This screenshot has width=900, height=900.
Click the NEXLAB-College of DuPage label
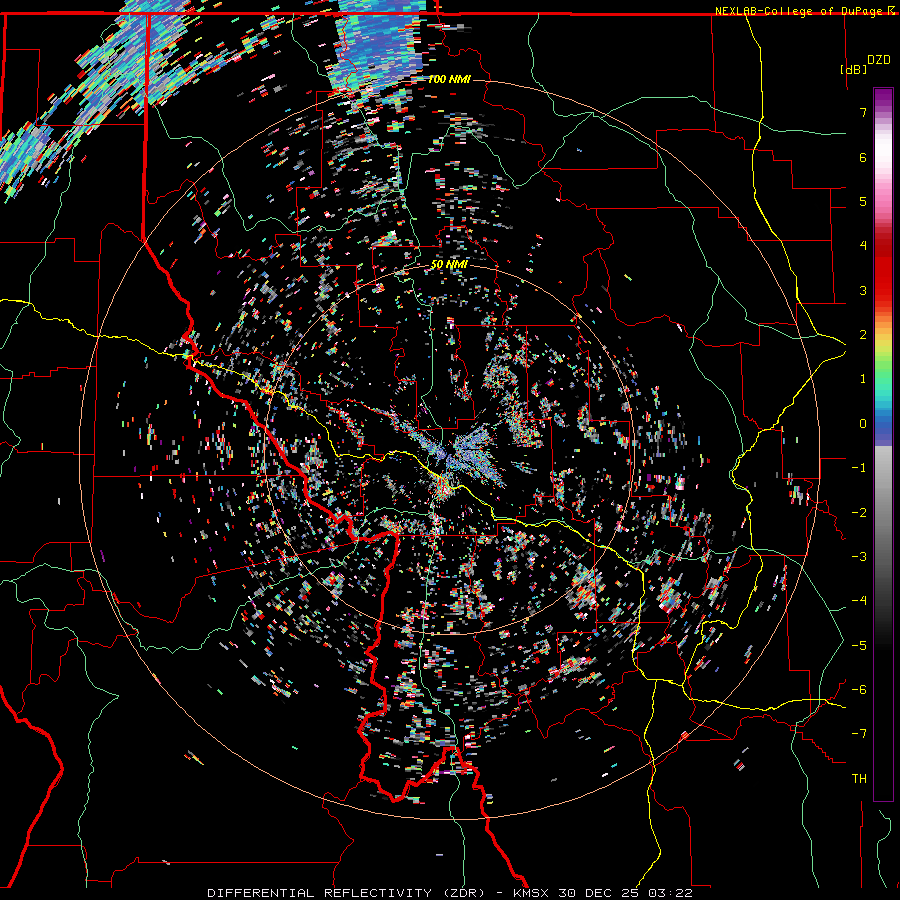point(800,11)
